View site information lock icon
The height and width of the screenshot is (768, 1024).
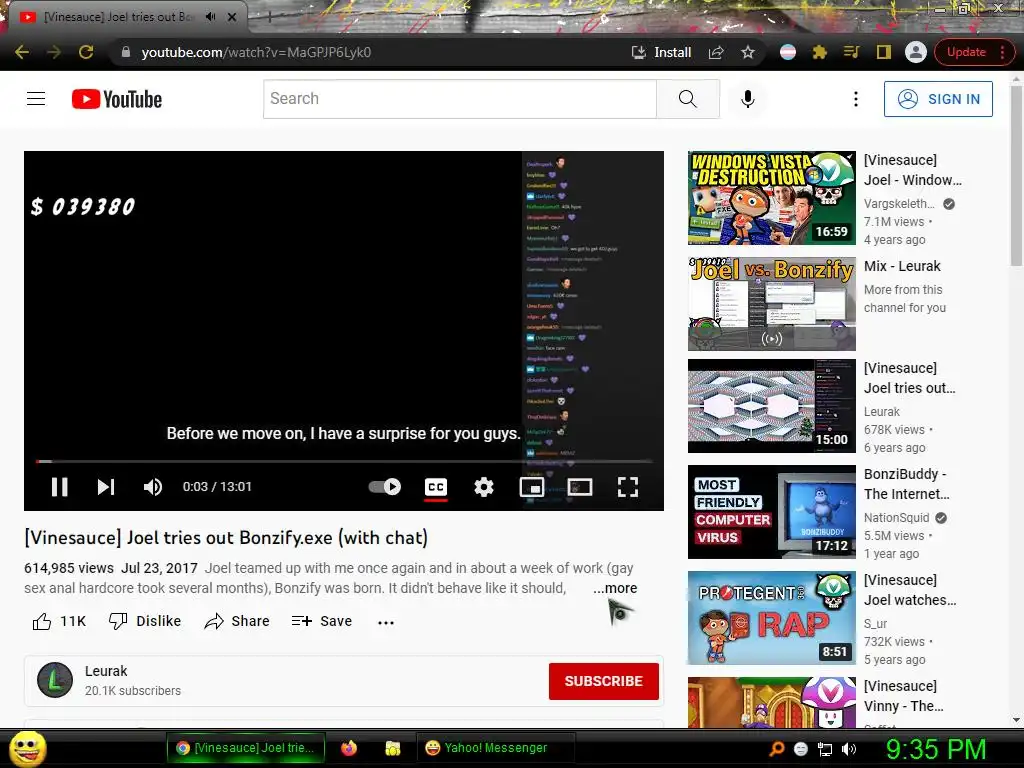click(126, 52)
